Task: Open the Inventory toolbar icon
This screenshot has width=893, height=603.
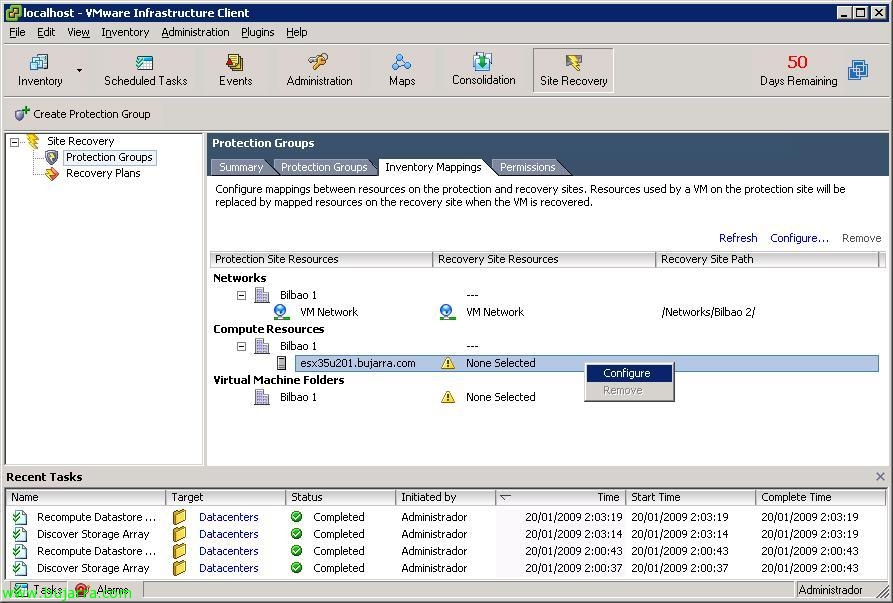Action: pyautogui.click(x=39, y=63)
